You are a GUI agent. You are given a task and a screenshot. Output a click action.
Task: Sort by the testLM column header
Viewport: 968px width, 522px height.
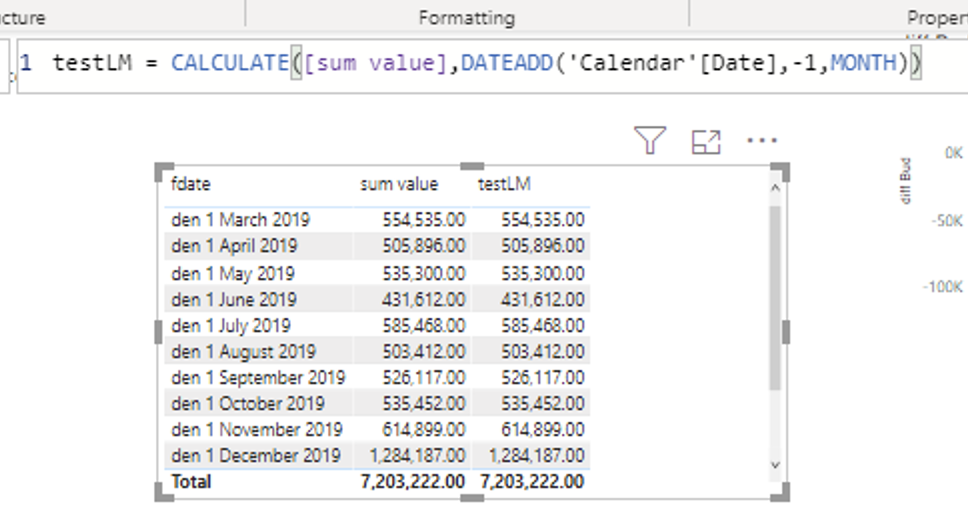tap(504, 184)
